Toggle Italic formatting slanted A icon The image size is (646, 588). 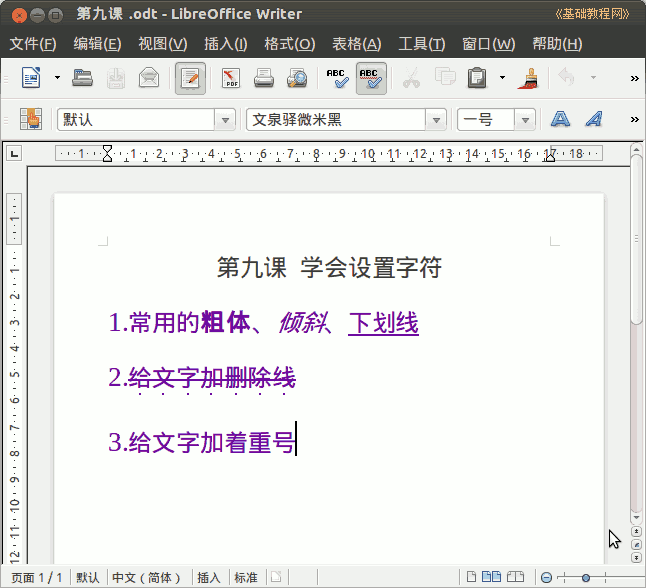point(594,119)
